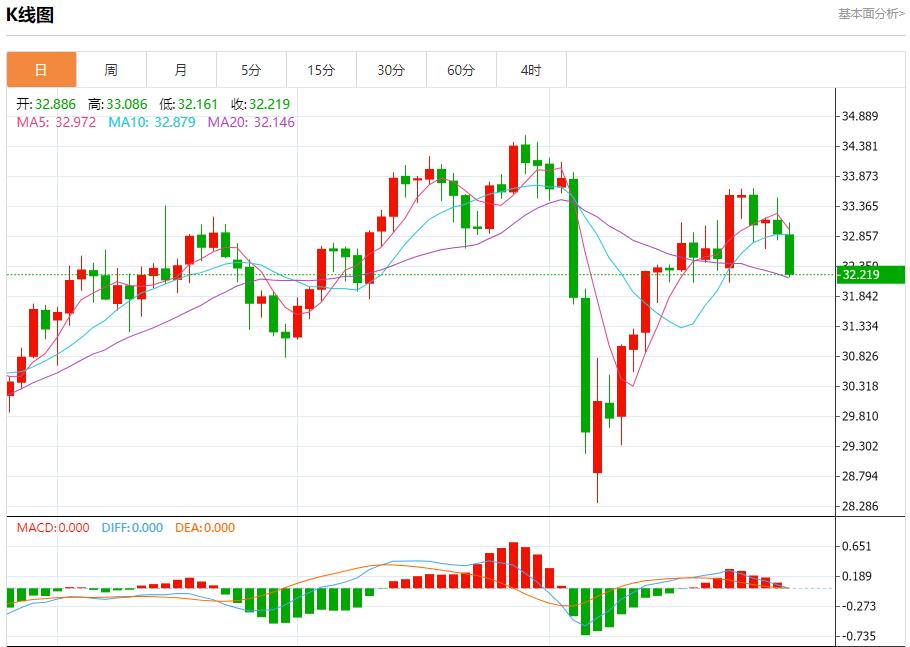Open the 基本面分析 link
Viewport: 910px width, 647px height.
click(x=870, y=14)
